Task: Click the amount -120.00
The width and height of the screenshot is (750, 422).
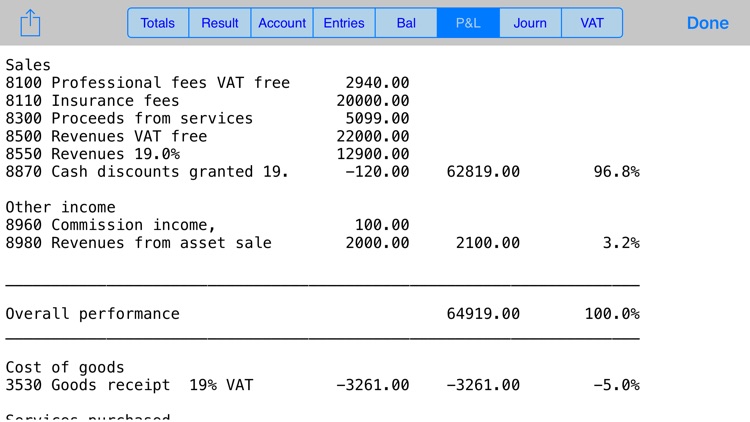Action: coord(377,172)
